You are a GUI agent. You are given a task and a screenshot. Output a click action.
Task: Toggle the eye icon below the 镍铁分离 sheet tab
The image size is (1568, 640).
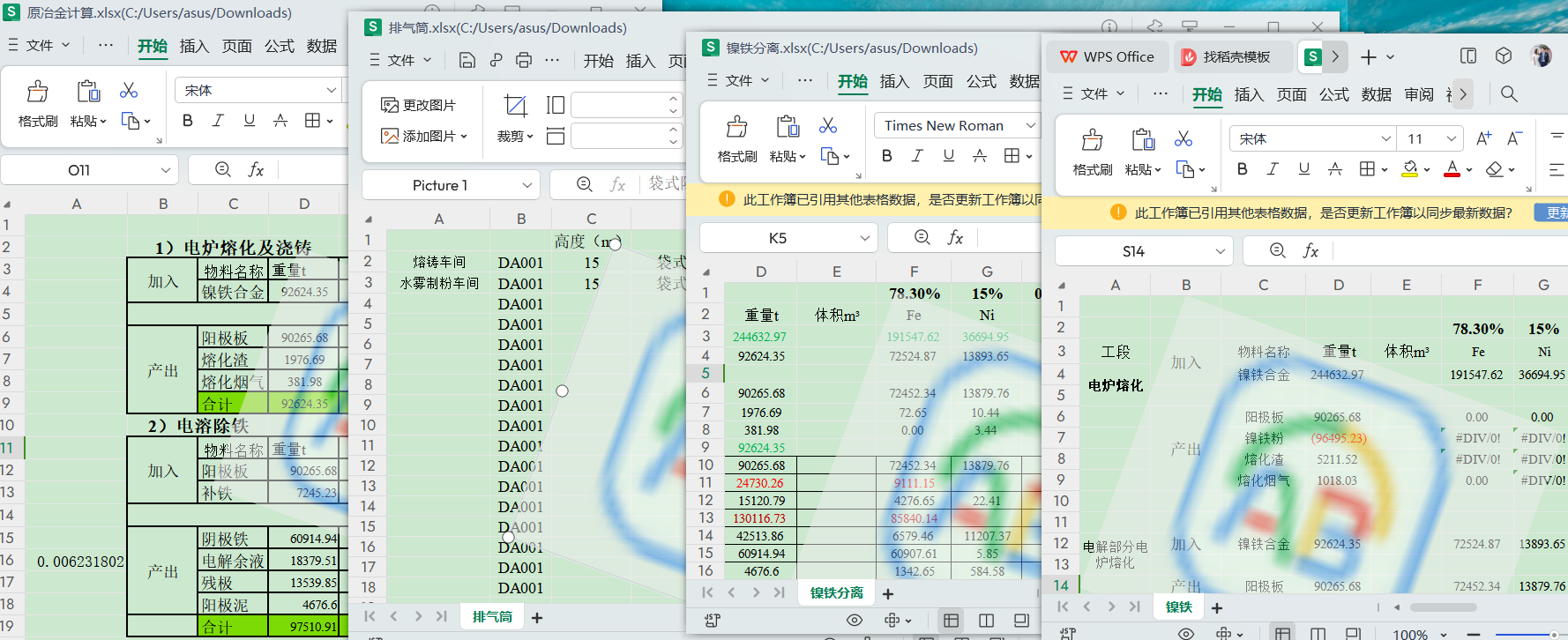(x=855, y=621)
